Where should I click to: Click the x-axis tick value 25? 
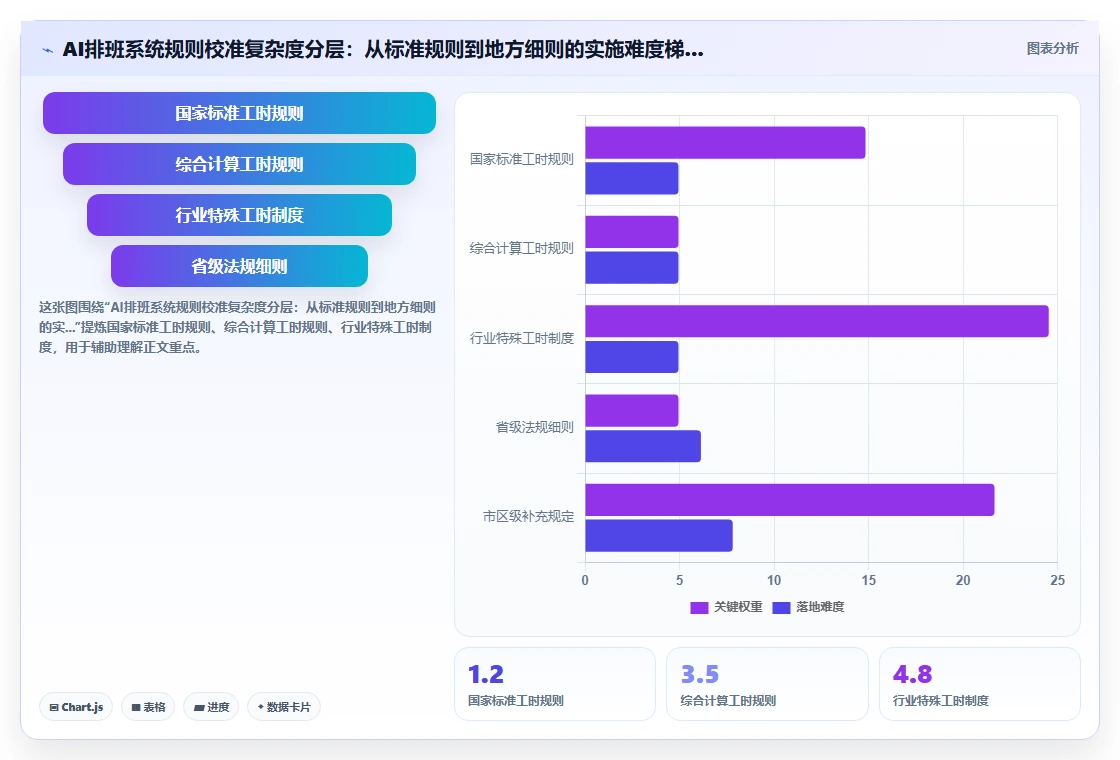point(1057,581)
